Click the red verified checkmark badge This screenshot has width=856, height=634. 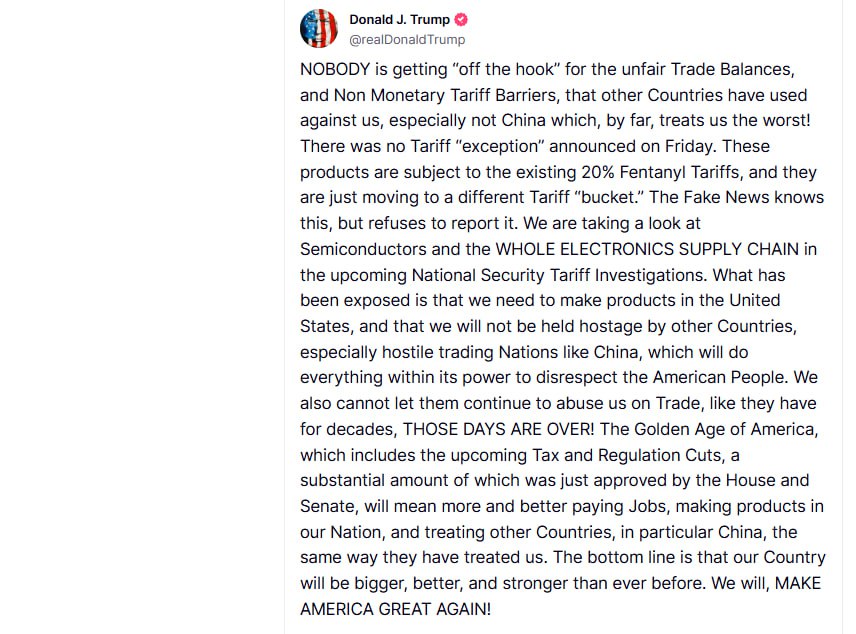coord(461,20)
